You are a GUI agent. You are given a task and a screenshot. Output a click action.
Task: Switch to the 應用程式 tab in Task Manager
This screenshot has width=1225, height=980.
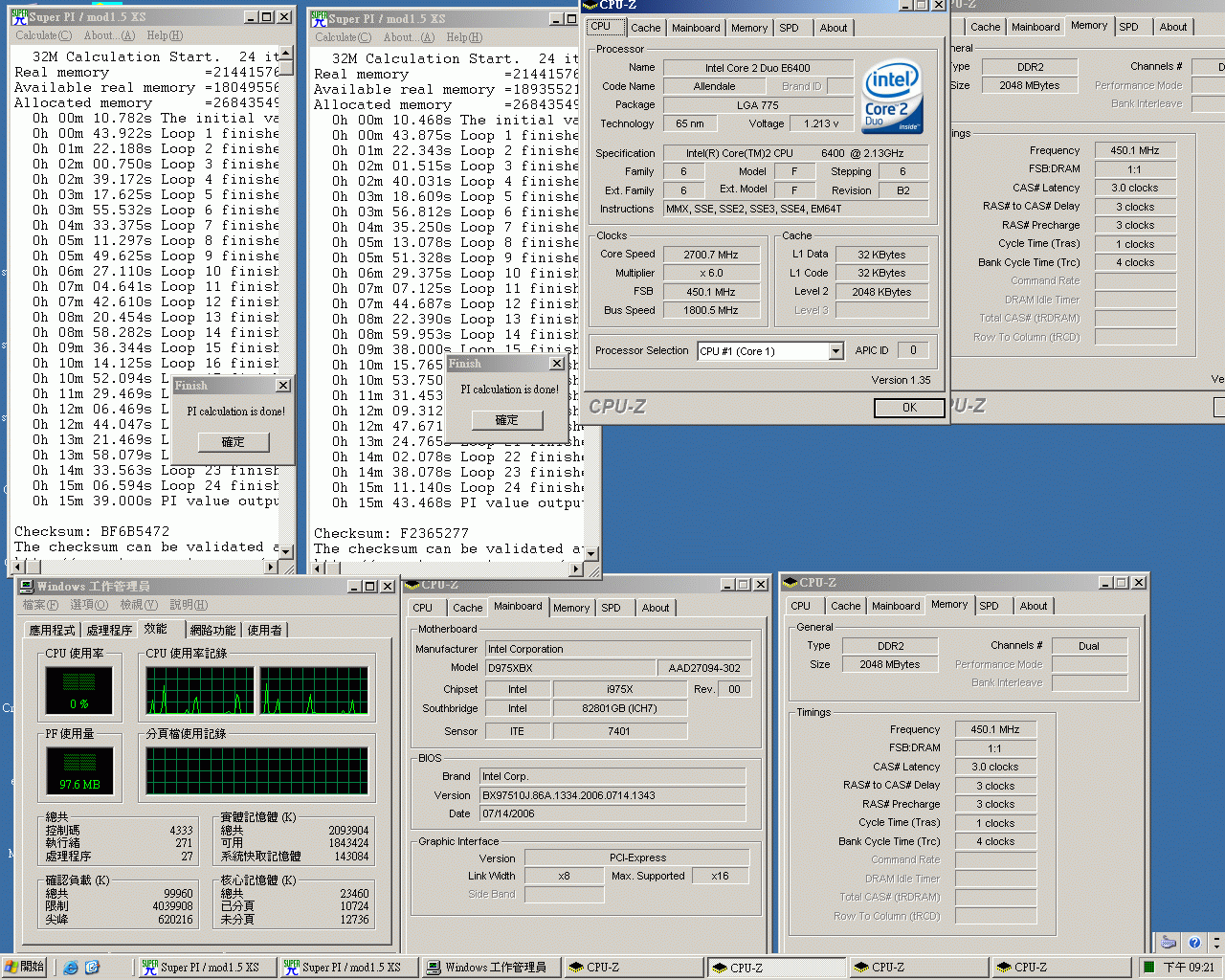pyautogui.click(x=52, y=630)
